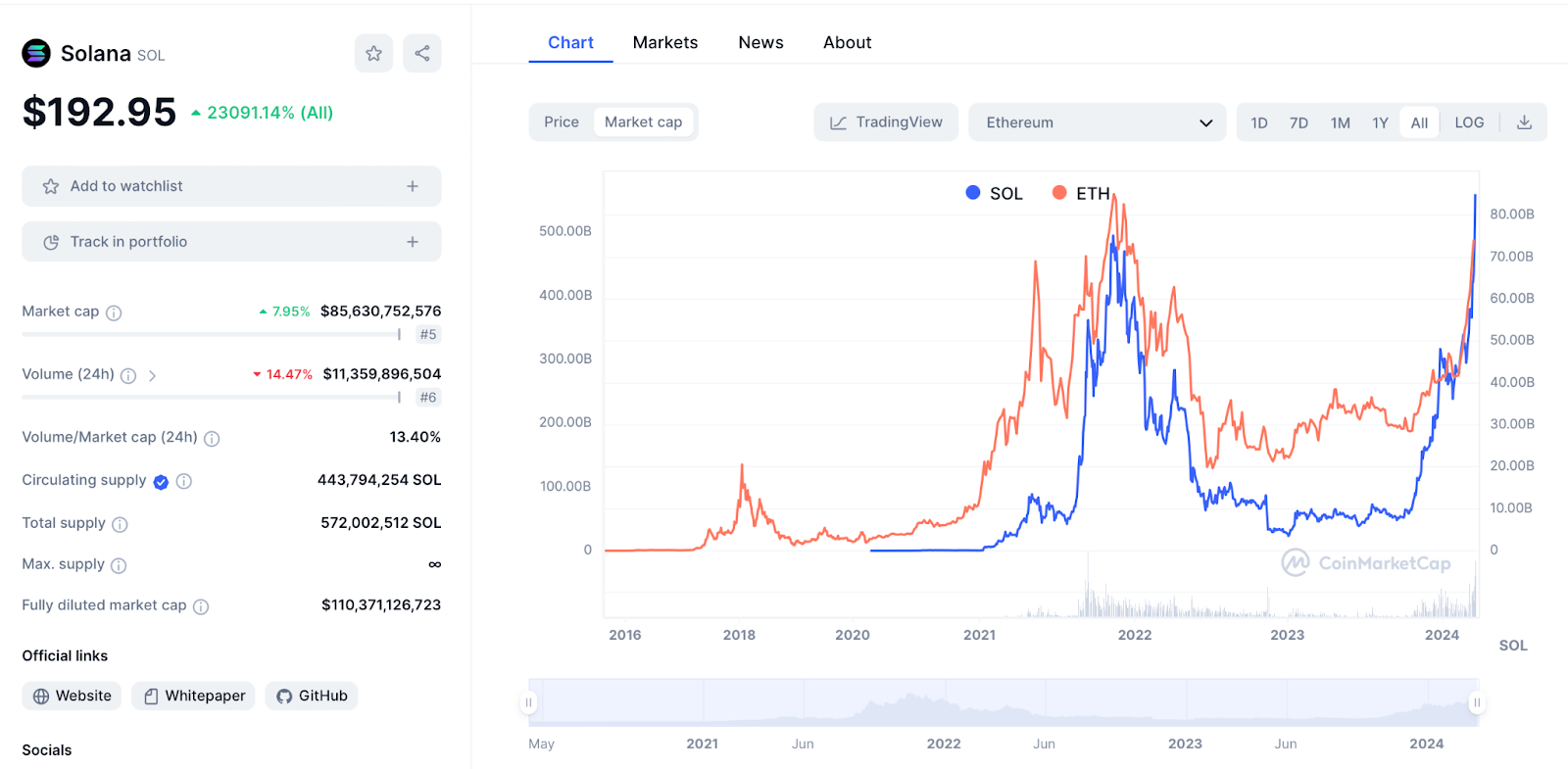Image resolution: width=1568 pixels, height=769 pixels.
Task: Click the Official links heading
Action: point(65,656)
